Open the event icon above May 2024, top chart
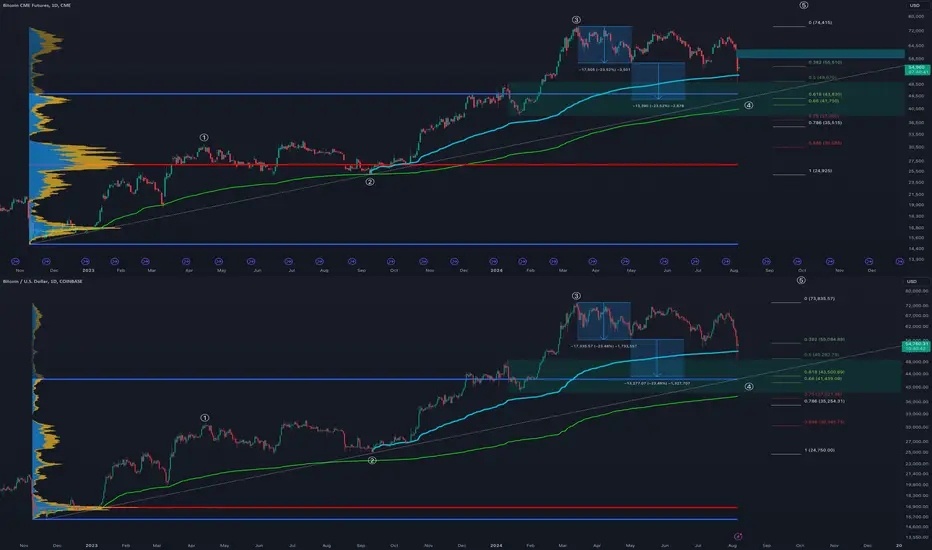The height and width of the screenshot is (550, 932). [x=625, y=261]
